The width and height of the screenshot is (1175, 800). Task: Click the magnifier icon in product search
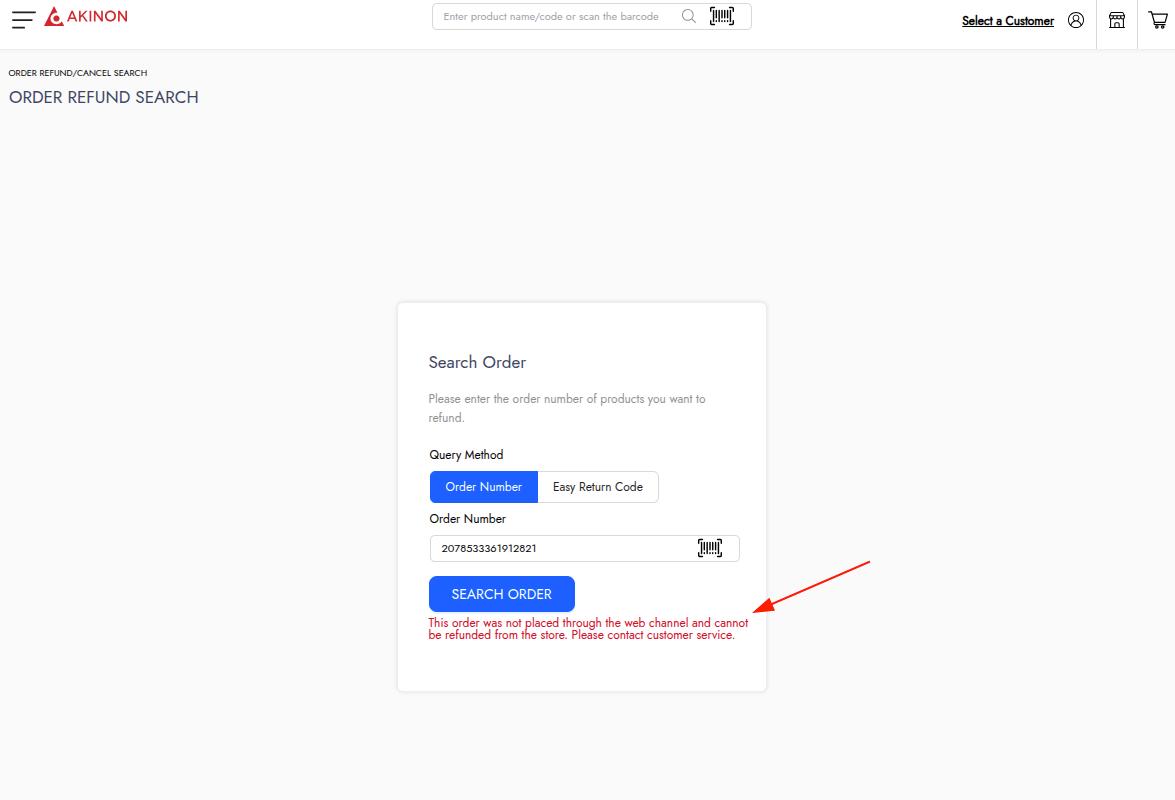(x=688, y=16)
